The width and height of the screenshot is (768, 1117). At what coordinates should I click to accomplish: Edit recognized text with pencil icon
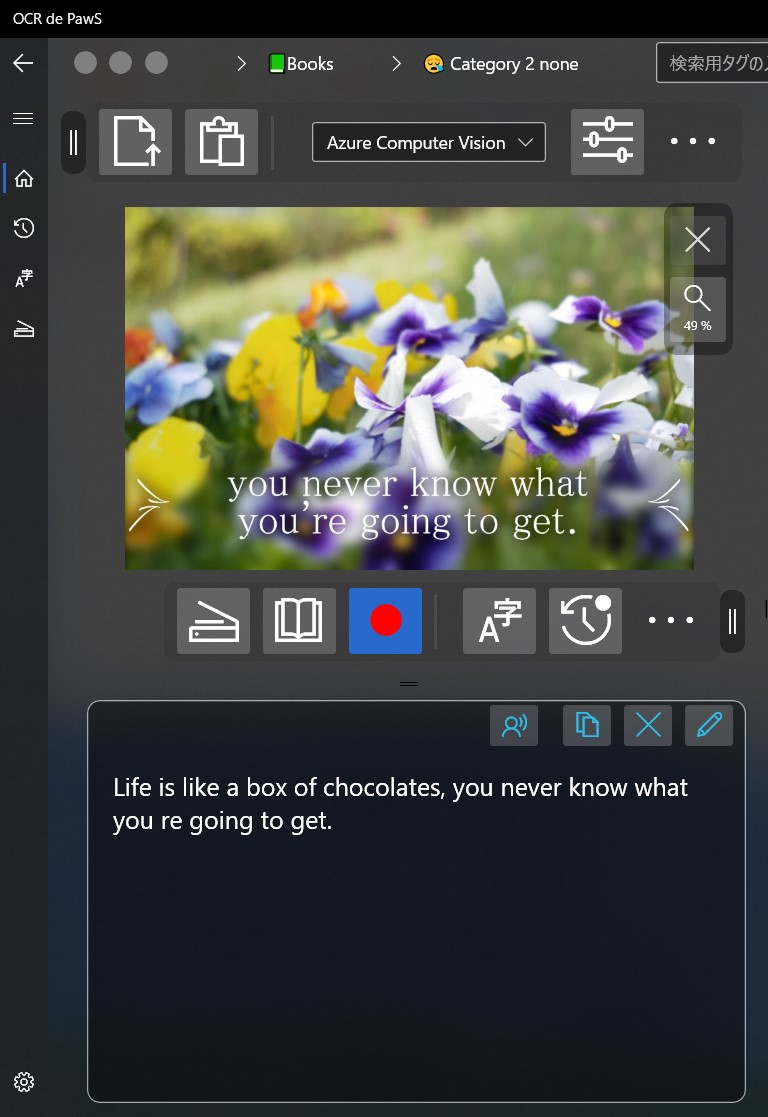point(709,726)
